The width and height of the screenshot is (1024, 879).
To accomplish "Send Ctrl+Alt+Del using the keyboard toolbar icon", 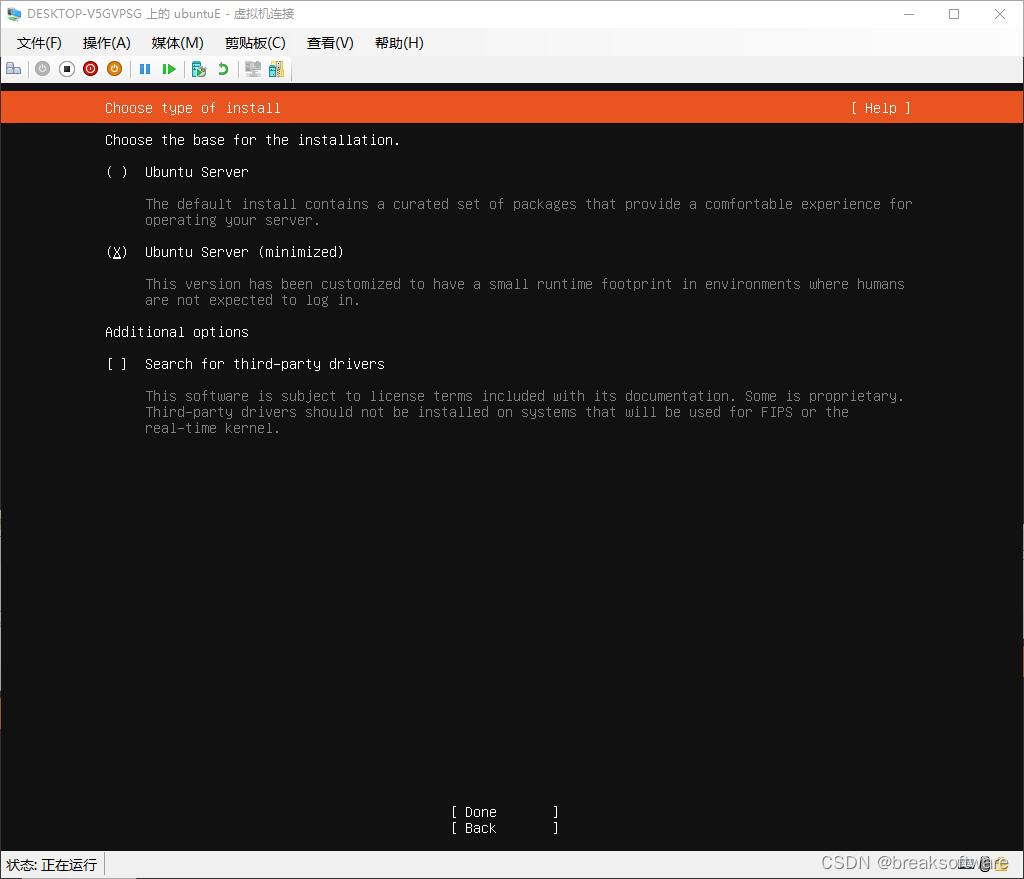I will point(14,69).
